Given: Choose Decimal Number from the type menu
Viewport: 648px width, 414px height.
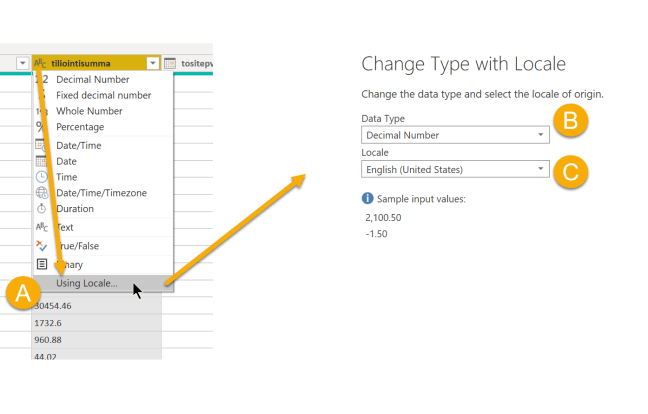Looking at the screenshot, I should (x=92, y=79).
